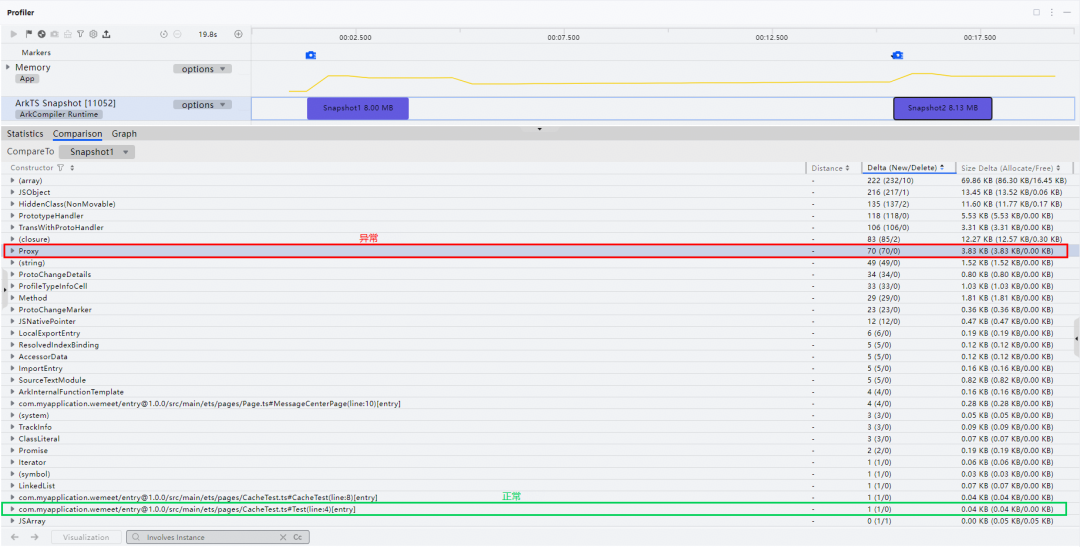The width and height of the screenshot is (1080, 547).
Task: Click the Visualization button
Action: tap(85, 537)
